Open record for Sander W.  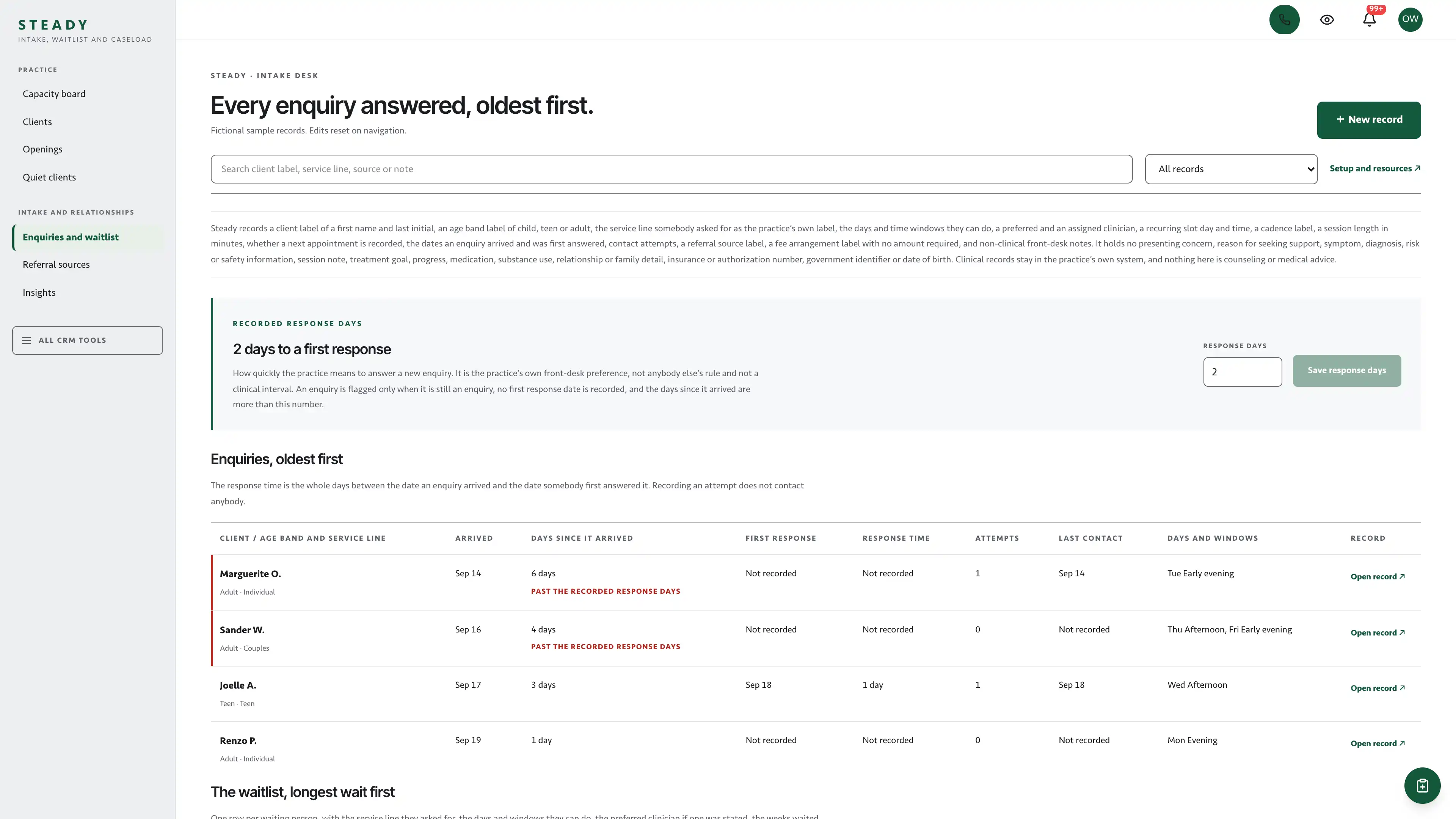pyautogui.click(x=1378, y=632)
